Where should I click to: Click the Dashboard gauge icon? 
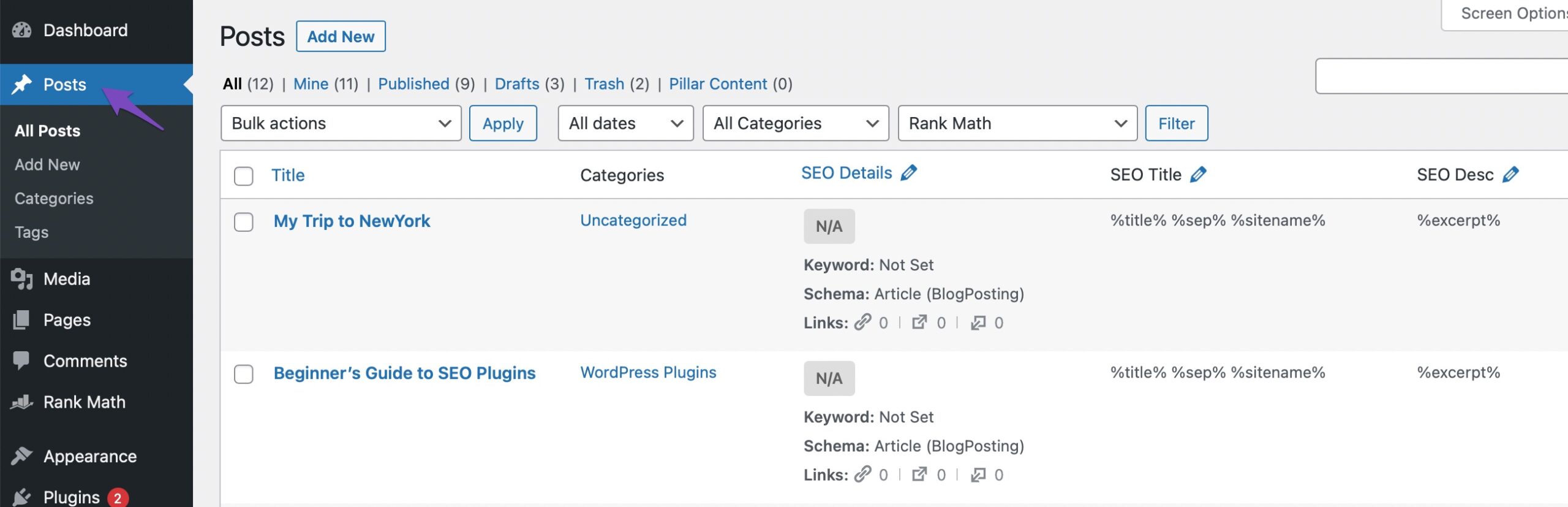(x=21, y=30)
